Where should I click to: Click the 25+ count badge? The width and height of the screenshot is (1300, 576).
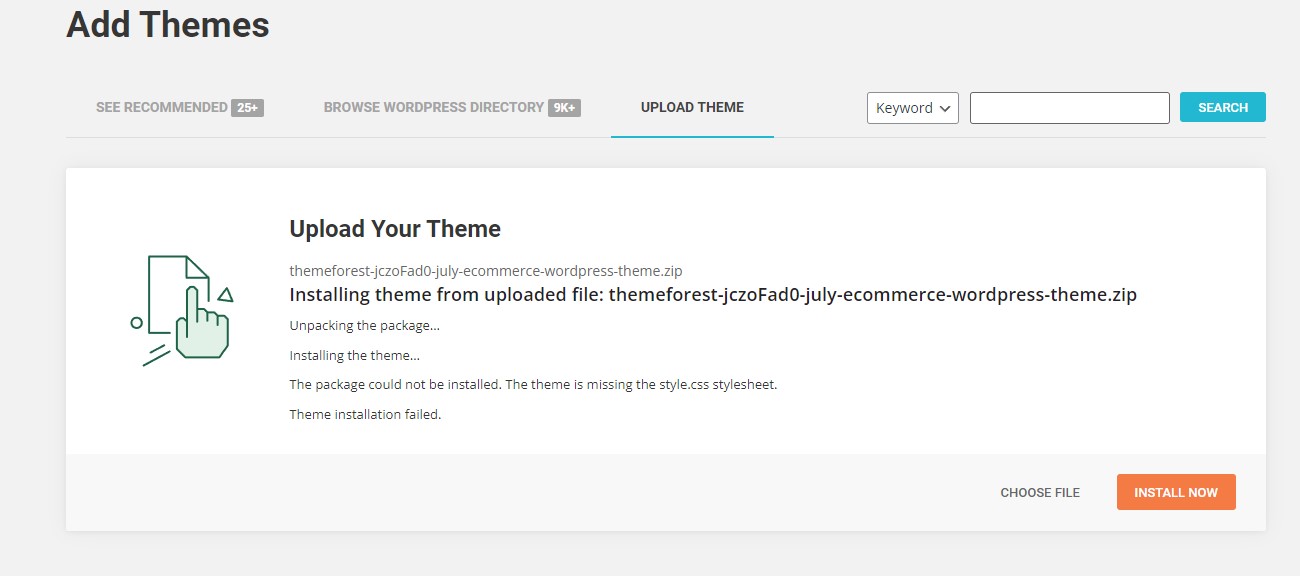(x=247, y=107)
